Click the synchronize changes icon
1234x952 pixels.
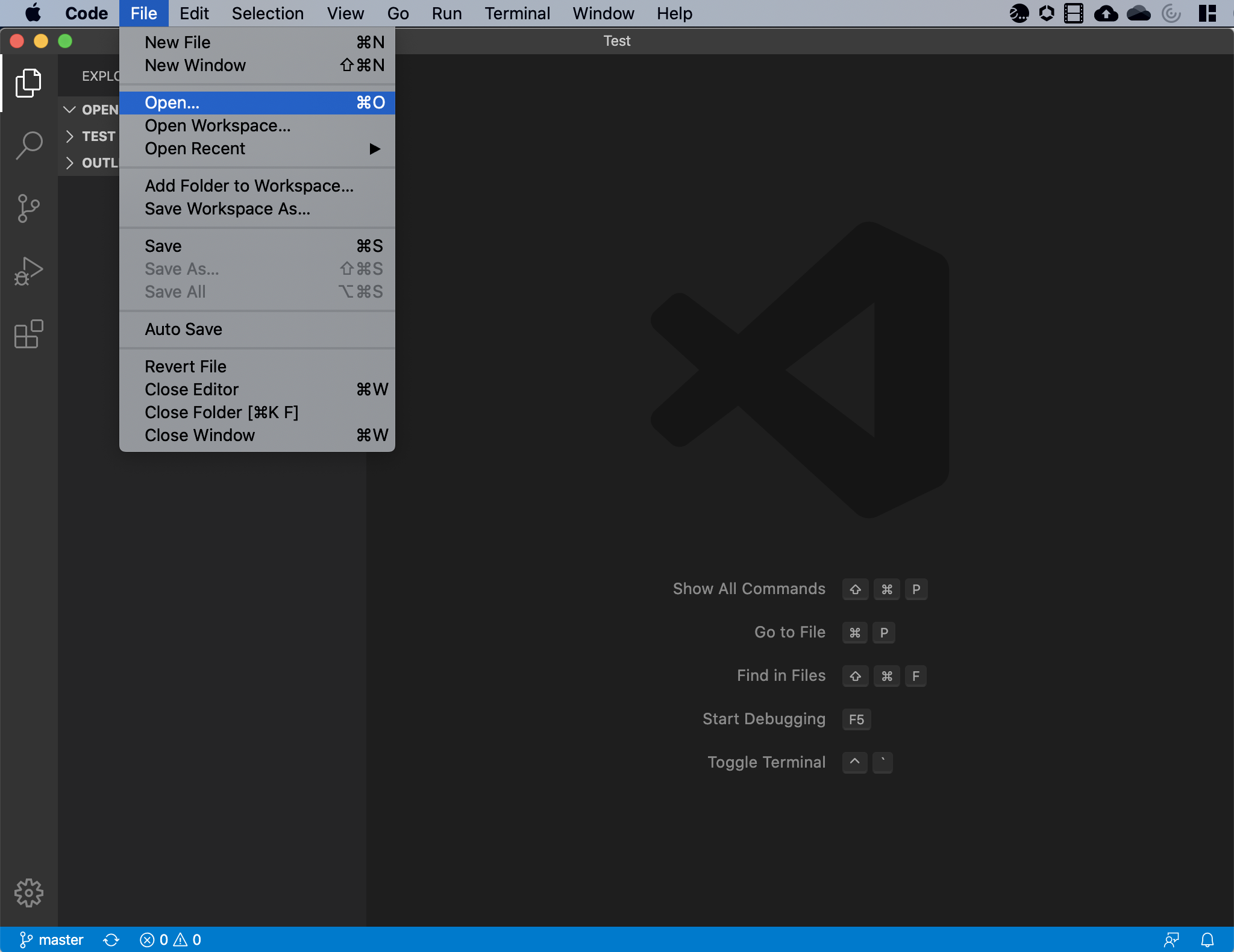(111, 939)
